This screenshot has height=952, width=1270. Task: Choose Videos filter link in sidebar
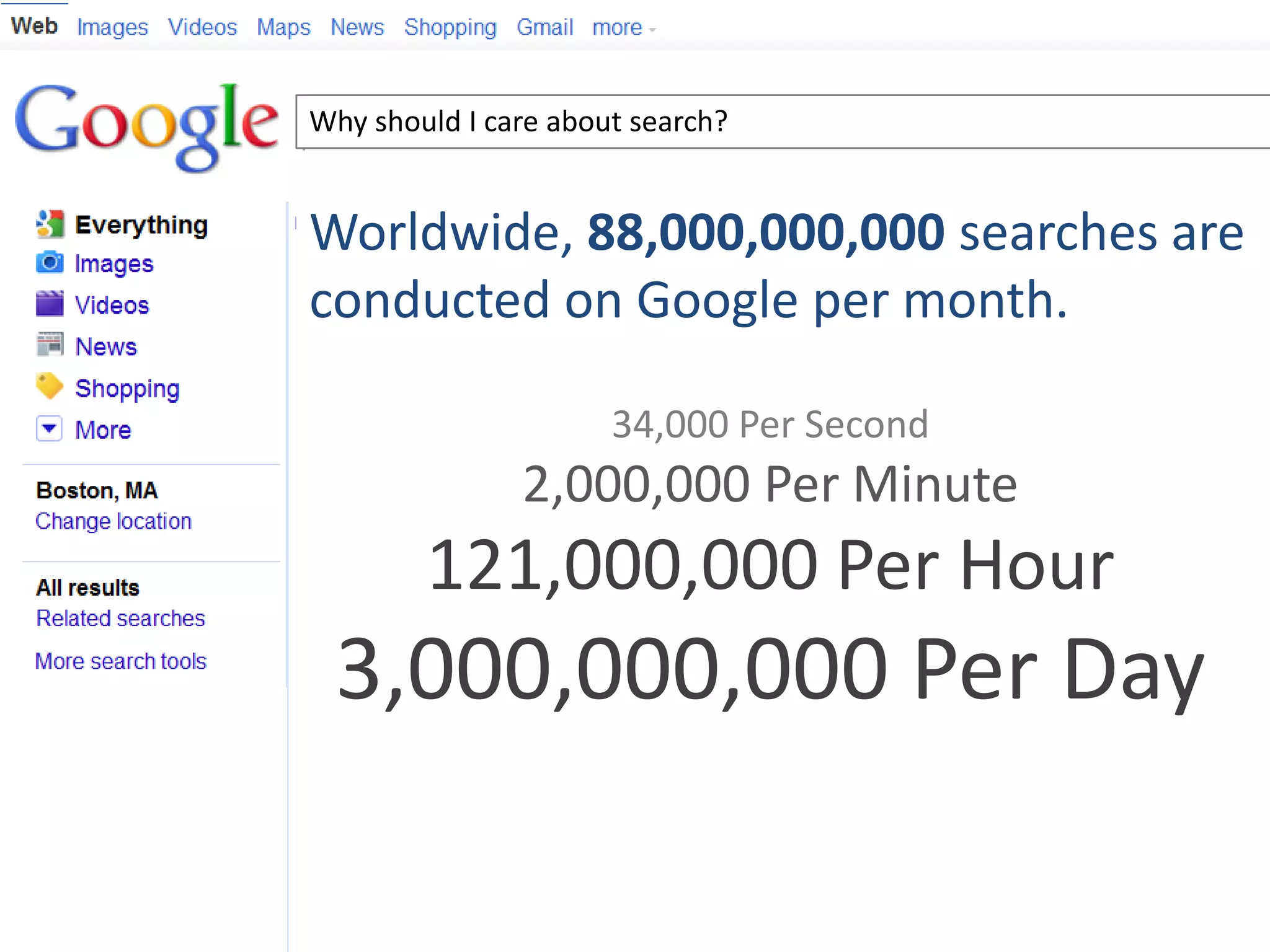(112, 305)
